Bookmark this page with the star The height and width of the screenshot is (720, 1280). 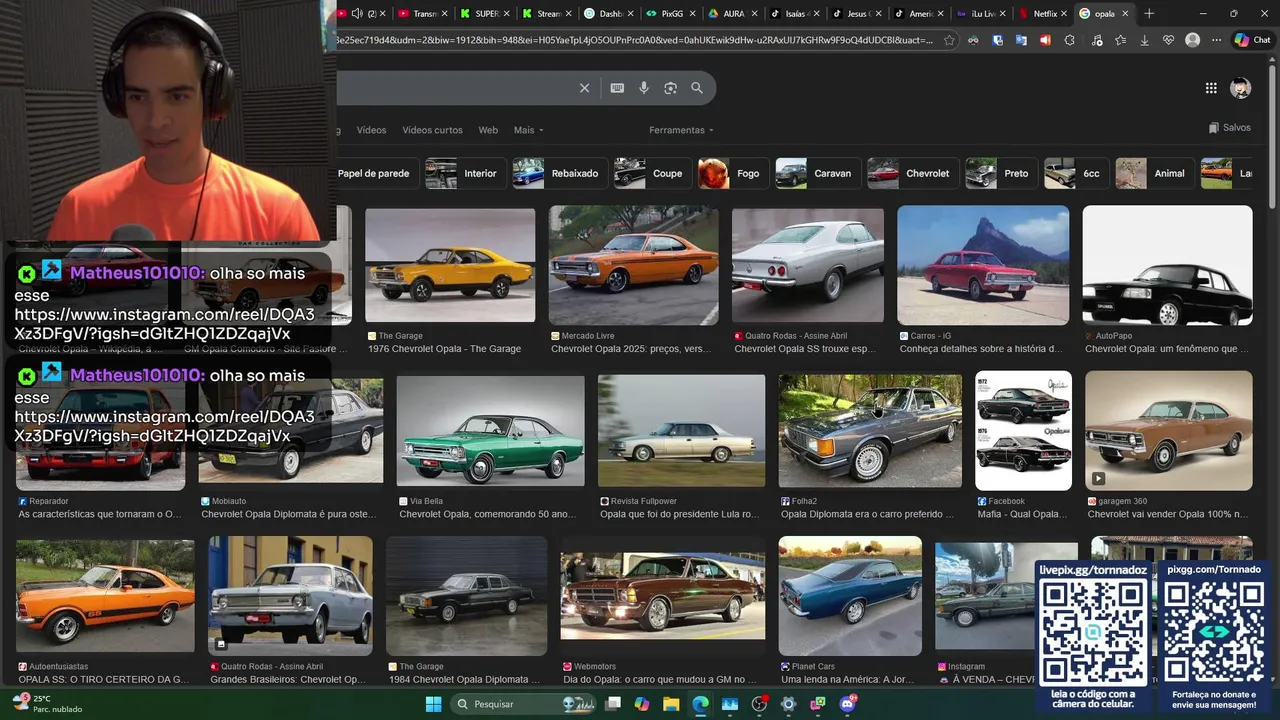pyautogui.click(x=949, y=40)
